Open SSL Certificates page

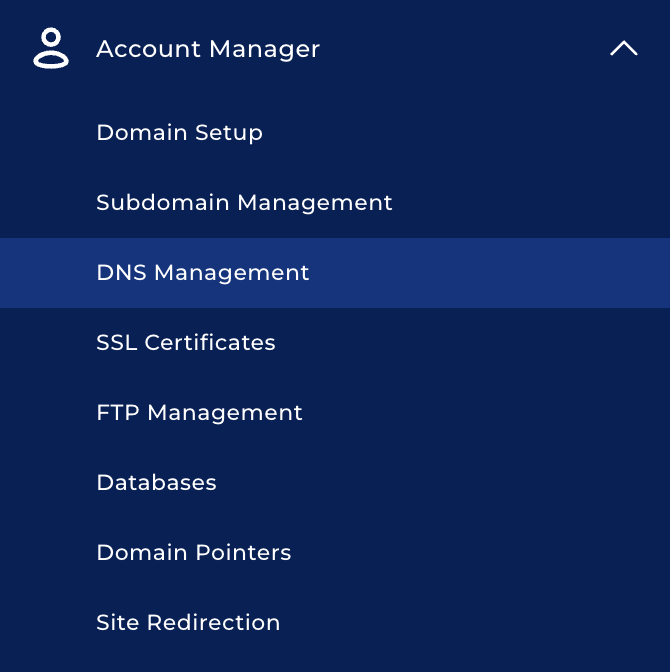(x=186, y=342)
